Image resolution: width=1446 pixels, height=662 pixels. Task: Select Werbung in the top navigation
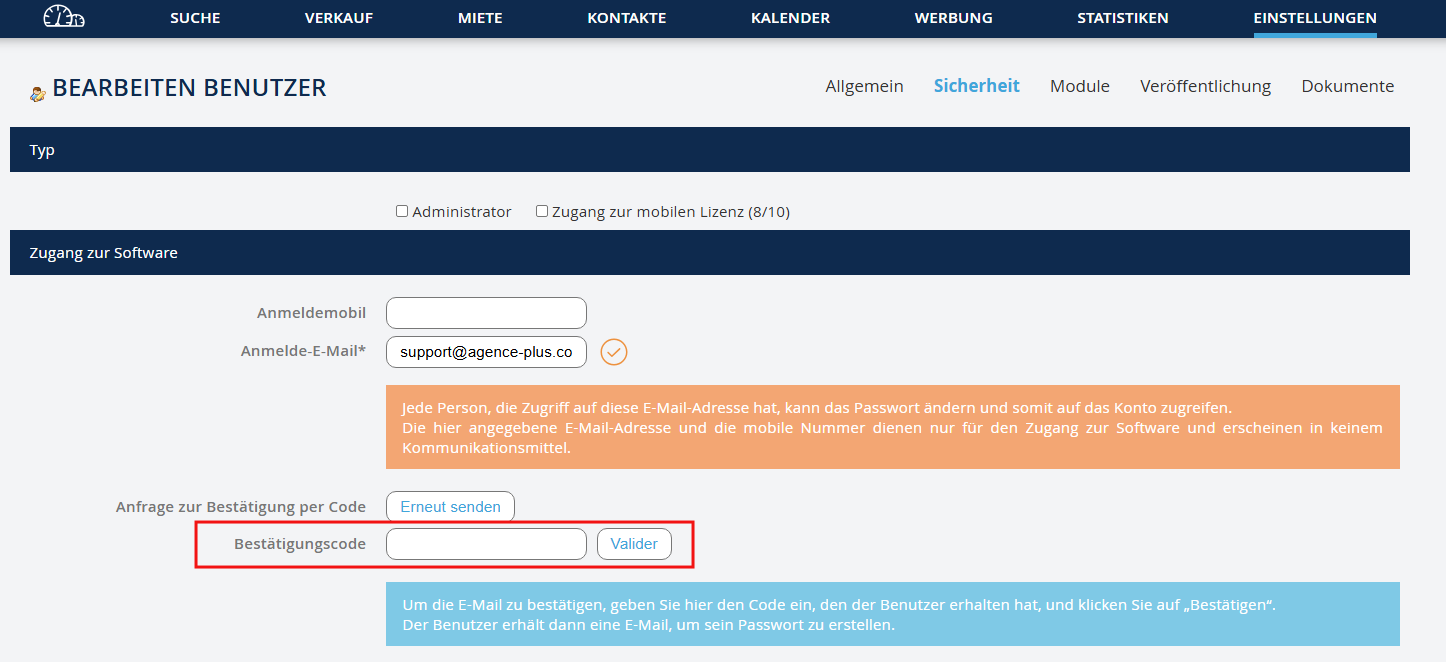click(953, 18)
